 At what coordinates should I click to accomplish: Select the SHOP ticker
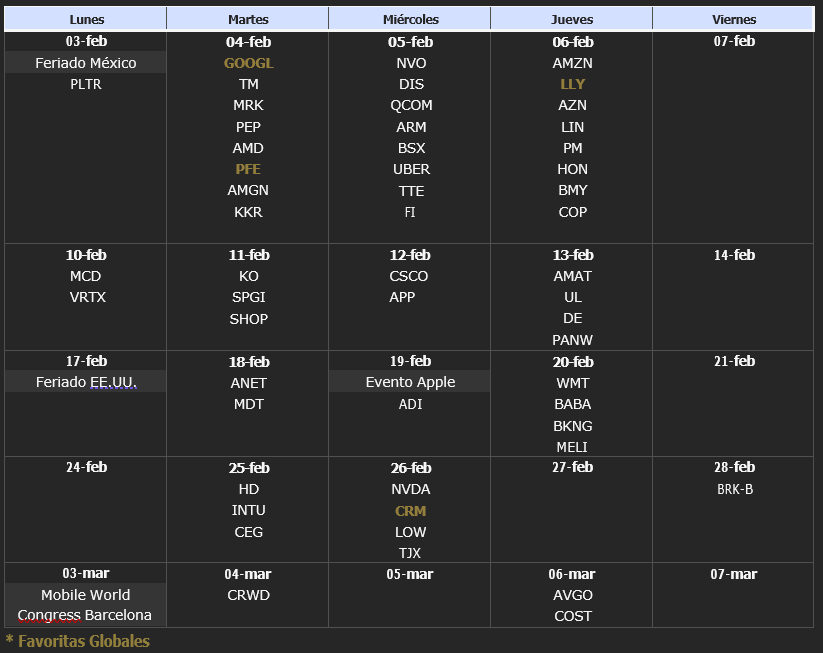(248, 319)
